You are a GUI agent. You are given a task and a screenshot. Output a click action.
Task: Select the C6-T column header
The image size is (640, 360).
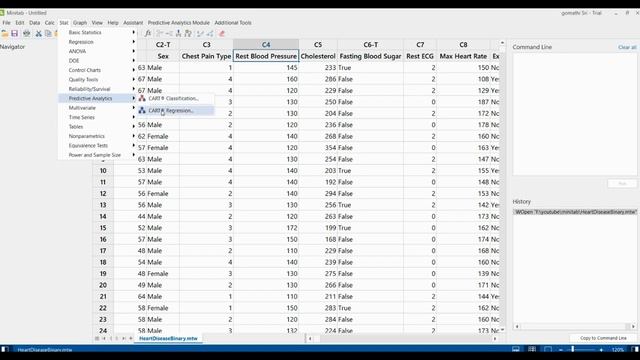371,44
